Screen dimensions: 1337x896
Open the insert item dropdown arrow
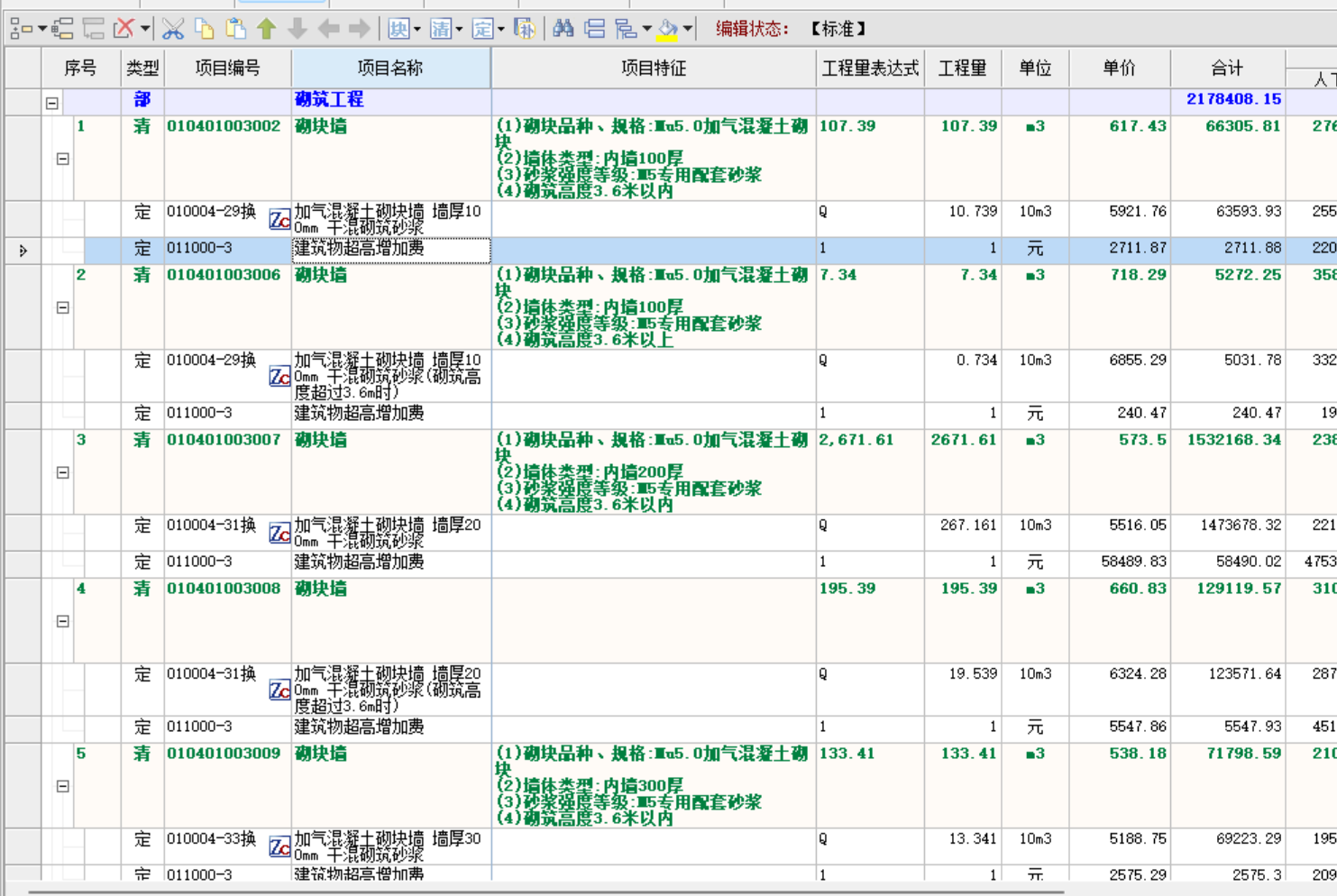pyautogui.click(x=42, y=29)
